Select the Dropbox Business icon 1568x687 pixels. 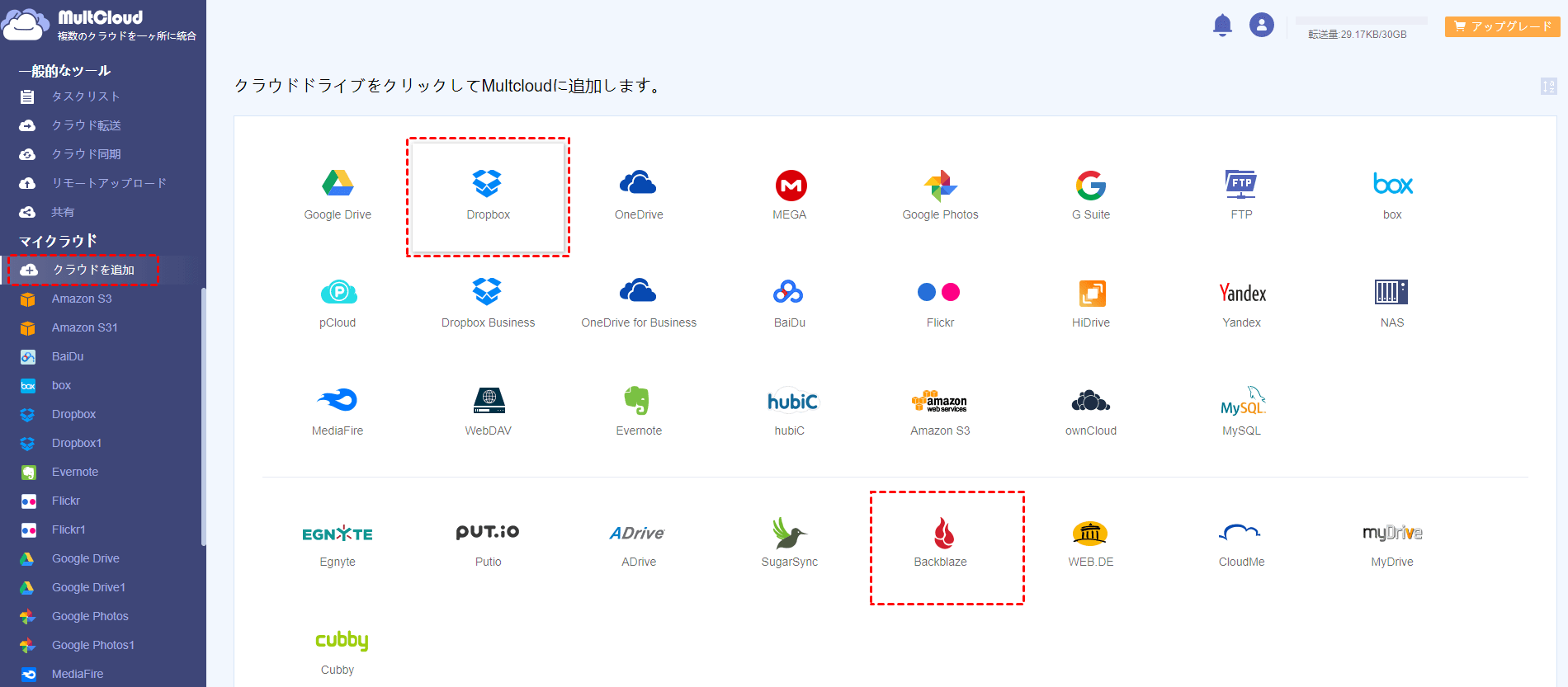click(x=488, y=291)
